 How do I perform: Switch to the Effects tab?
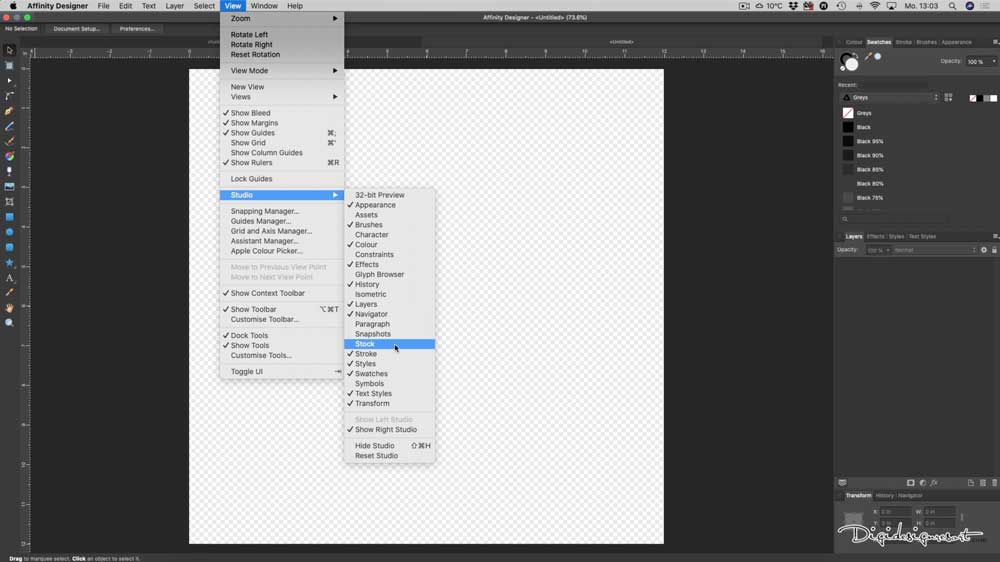click(876, 237)
